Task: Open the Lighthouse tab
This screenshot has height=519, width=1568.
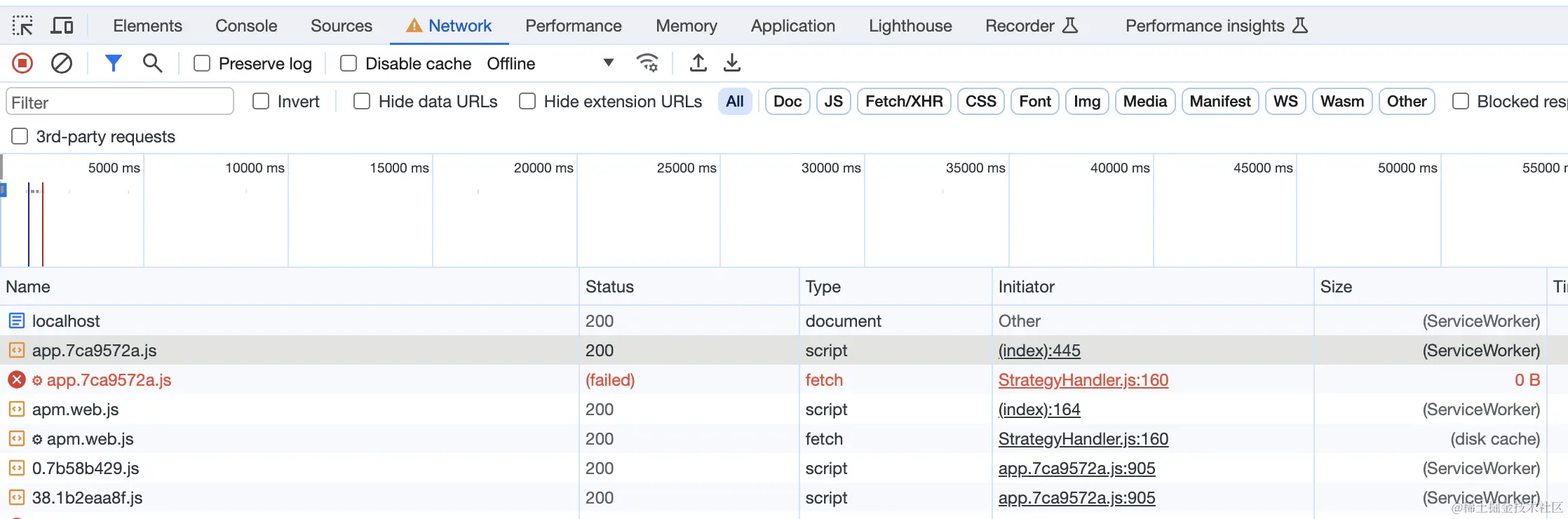Action: 910,26
